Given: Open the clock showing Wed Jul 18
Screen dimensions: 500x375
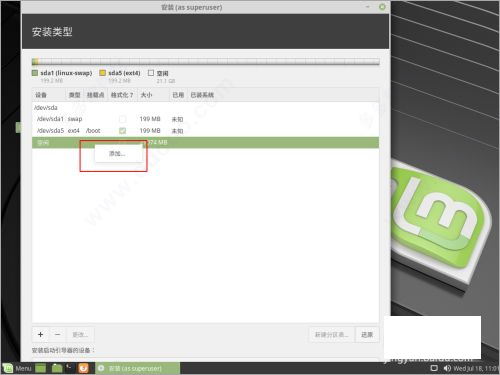Looking at the screenshot, I should [476, 368].
